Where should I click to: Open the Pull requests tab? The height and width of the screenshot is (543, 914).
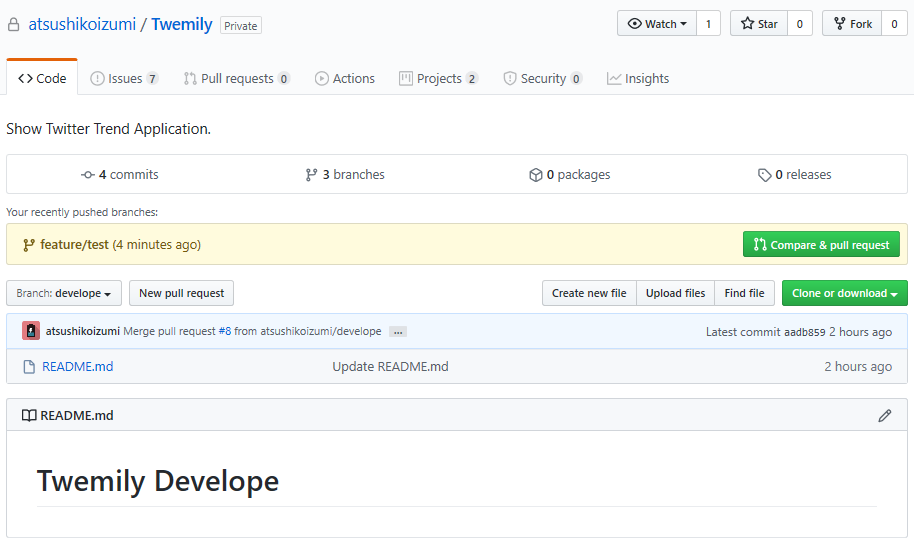pos(236,78)
